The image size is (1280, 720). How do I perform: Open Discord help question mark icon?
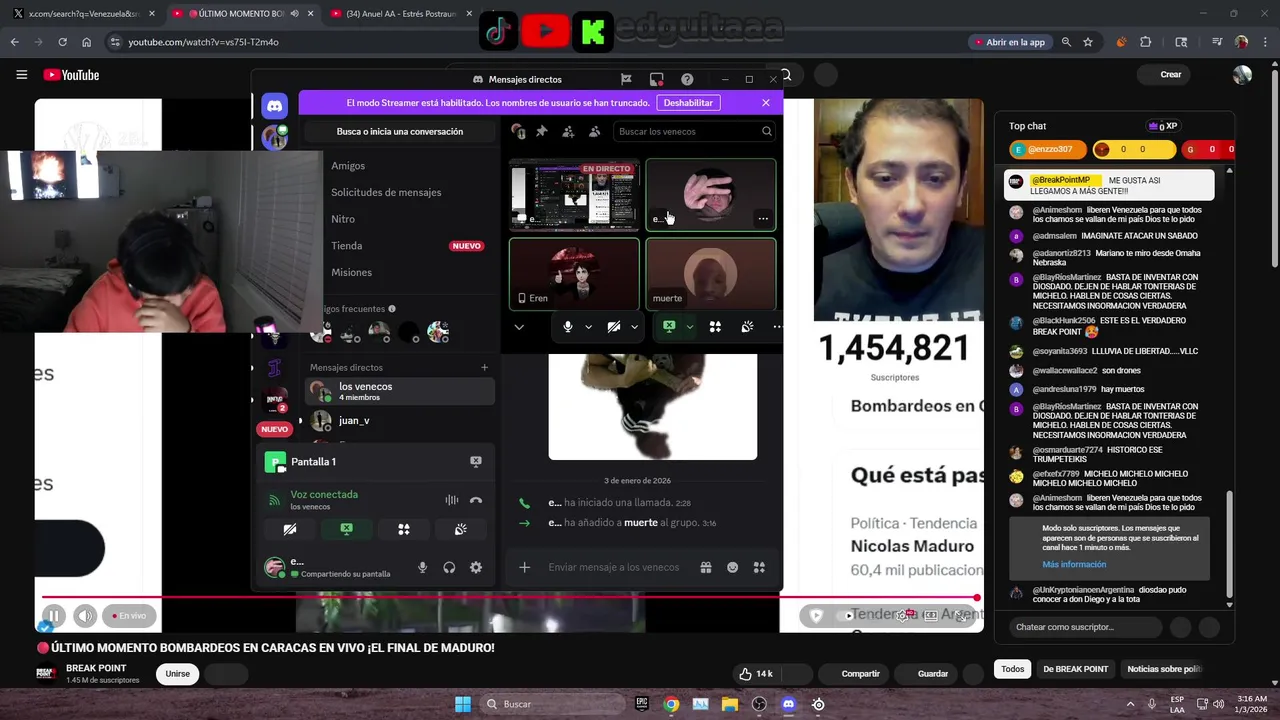tap(687, 79)
